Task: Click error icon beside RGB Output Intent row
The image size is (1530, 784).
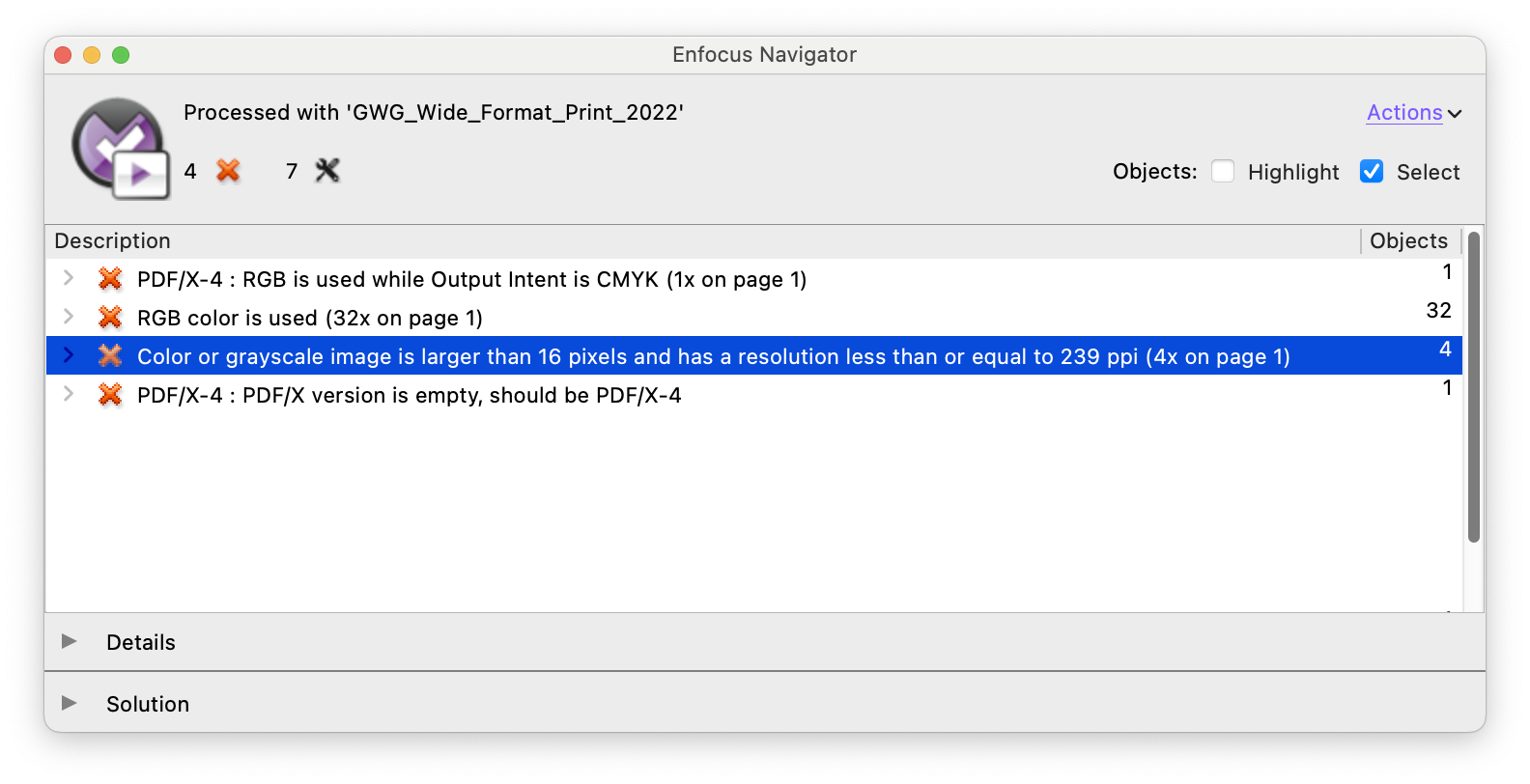Action: [x=110, y=279]
